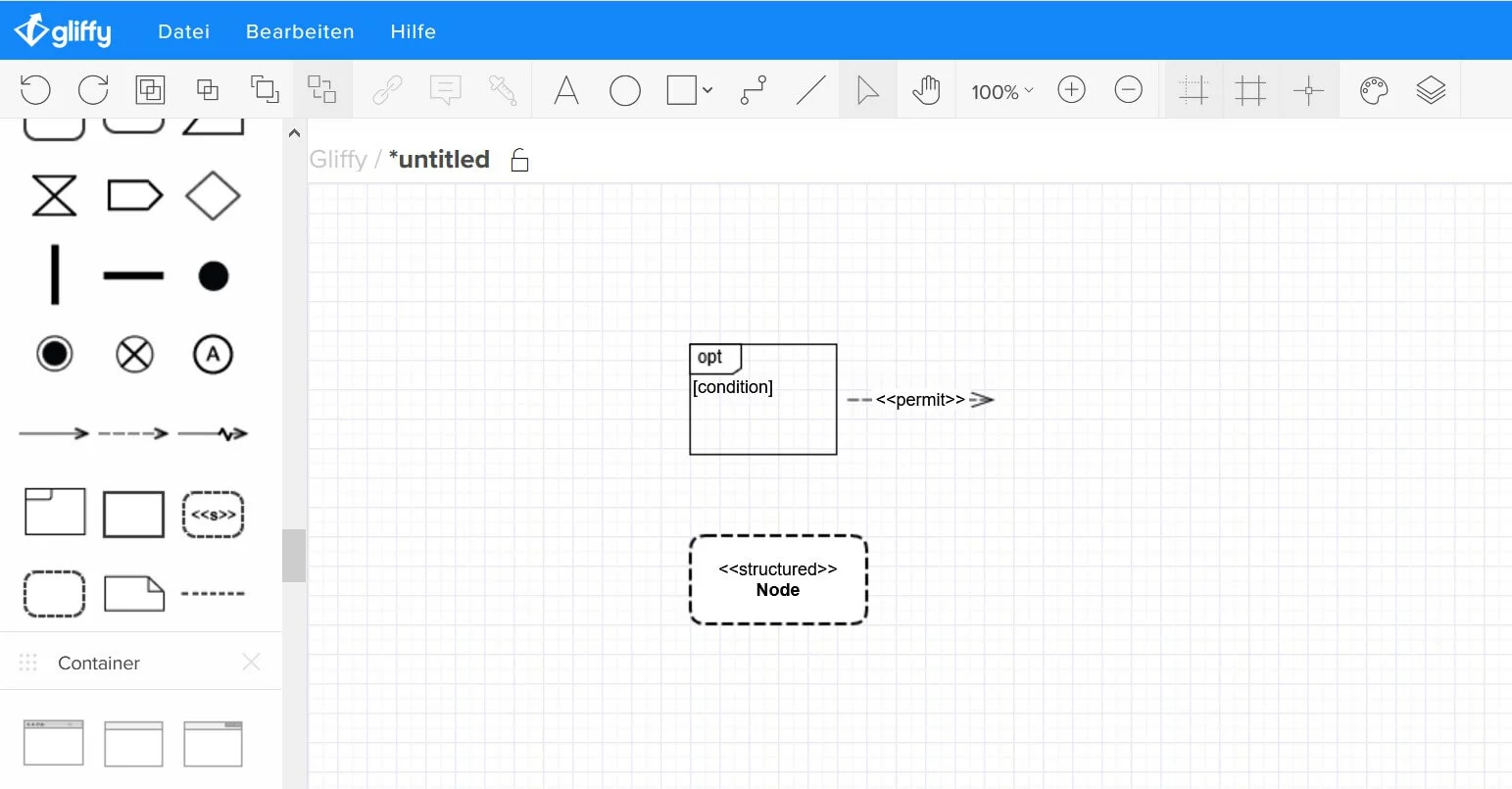This screenshot has height=789, width=1512.
Task: Click the unlocked padlock icon
Action: pyautogui.click(x=519, y=160)
